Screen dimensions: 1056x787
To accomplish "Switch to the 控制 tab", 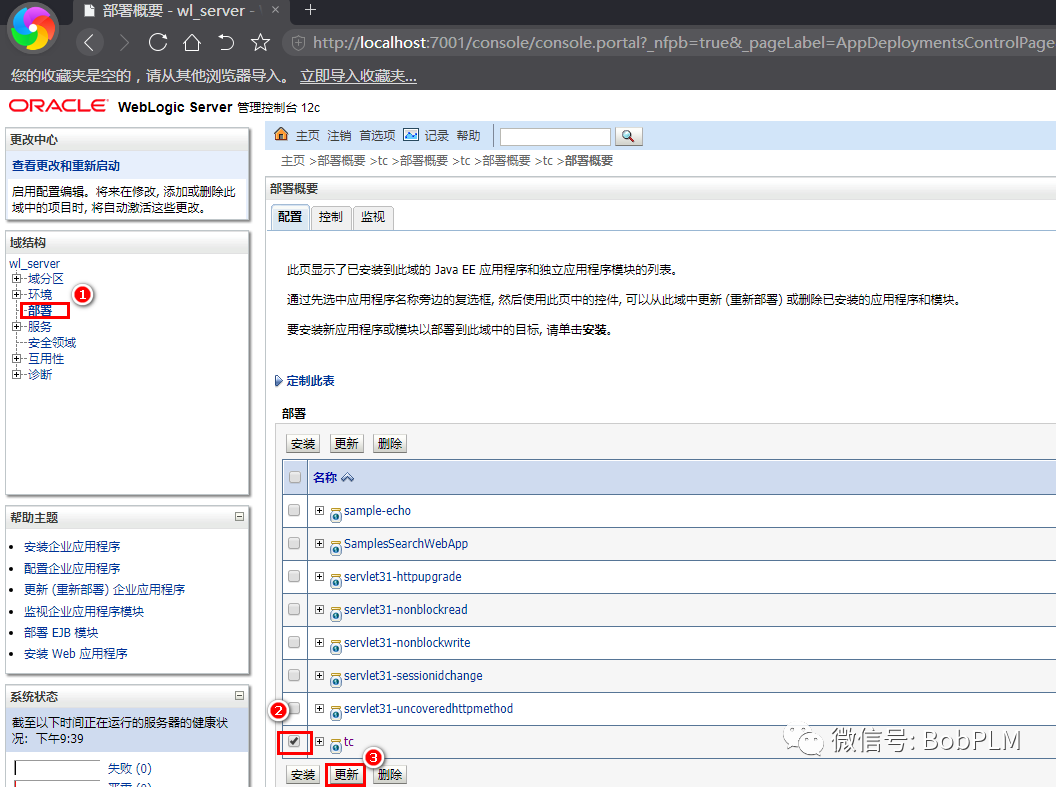I will (x=331, y=217).
